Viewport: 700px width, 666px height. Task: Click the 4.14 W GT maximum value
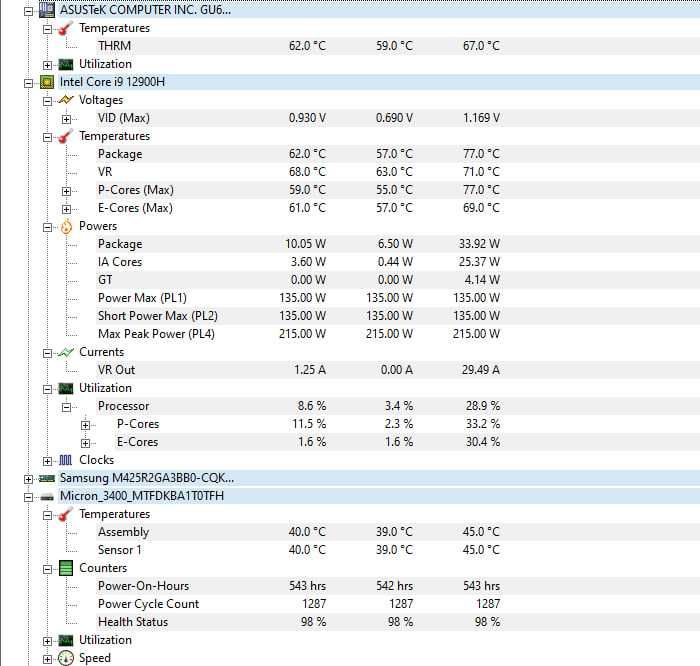[482, 280]
